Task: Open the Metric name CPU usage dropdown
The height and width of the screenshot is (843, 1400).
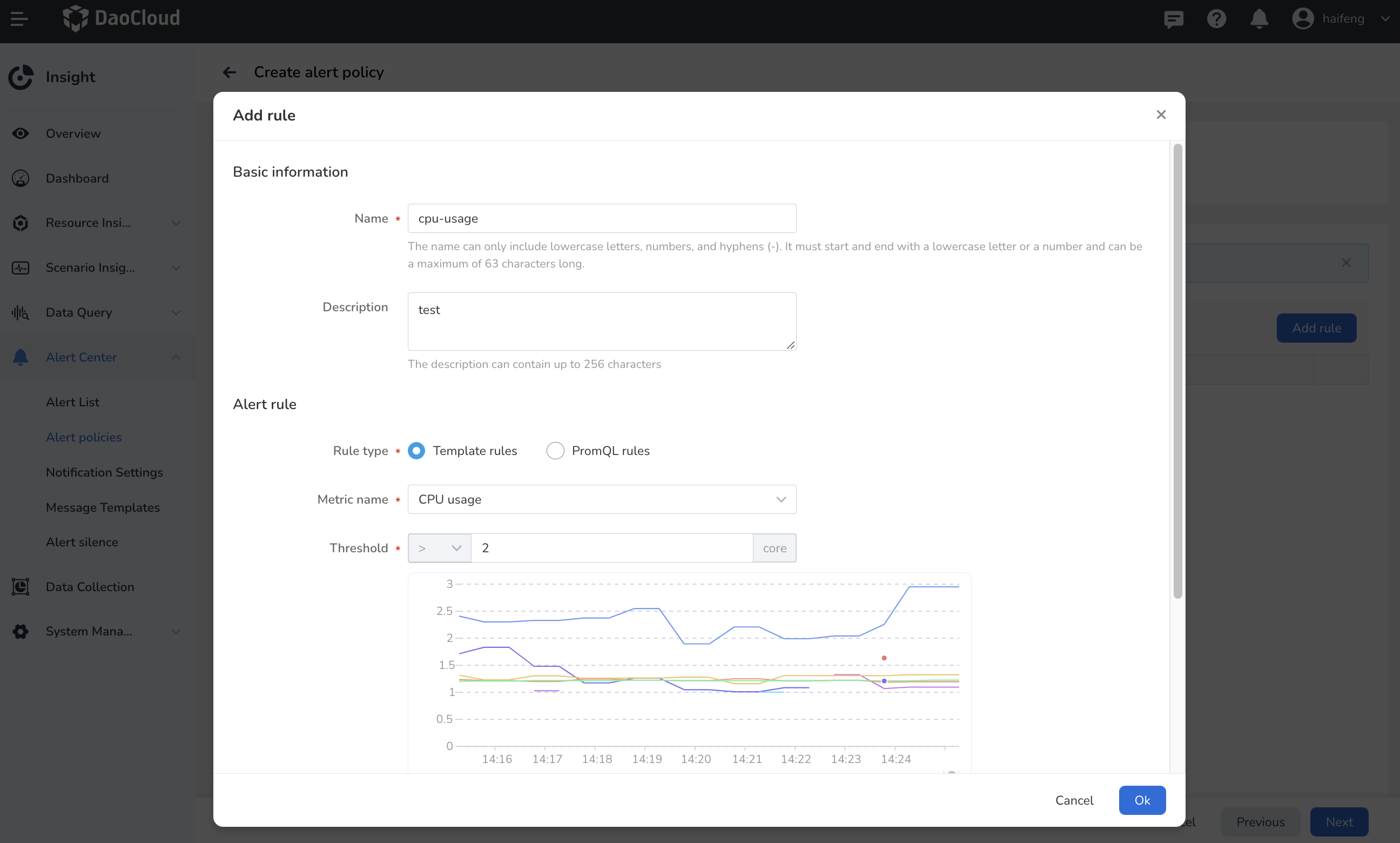Action: [x=602, y=499]
